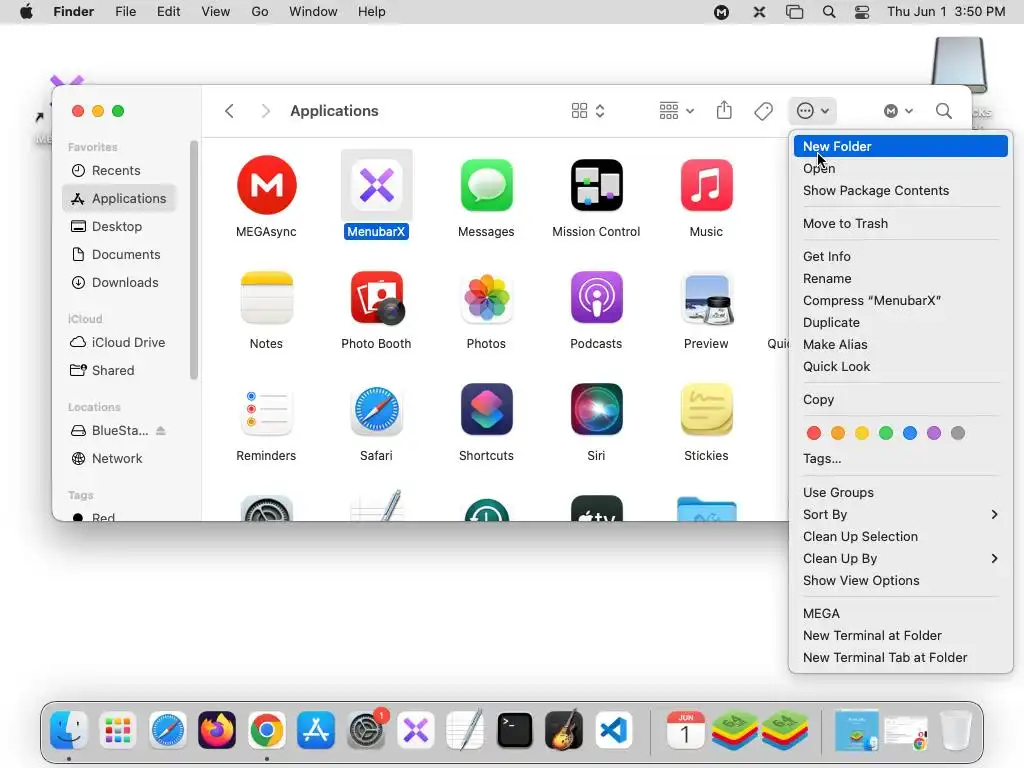Viewport: 1024px width, 768px height.
Task: Open Control Center in menu bar
Action: (x=861, y=12)
